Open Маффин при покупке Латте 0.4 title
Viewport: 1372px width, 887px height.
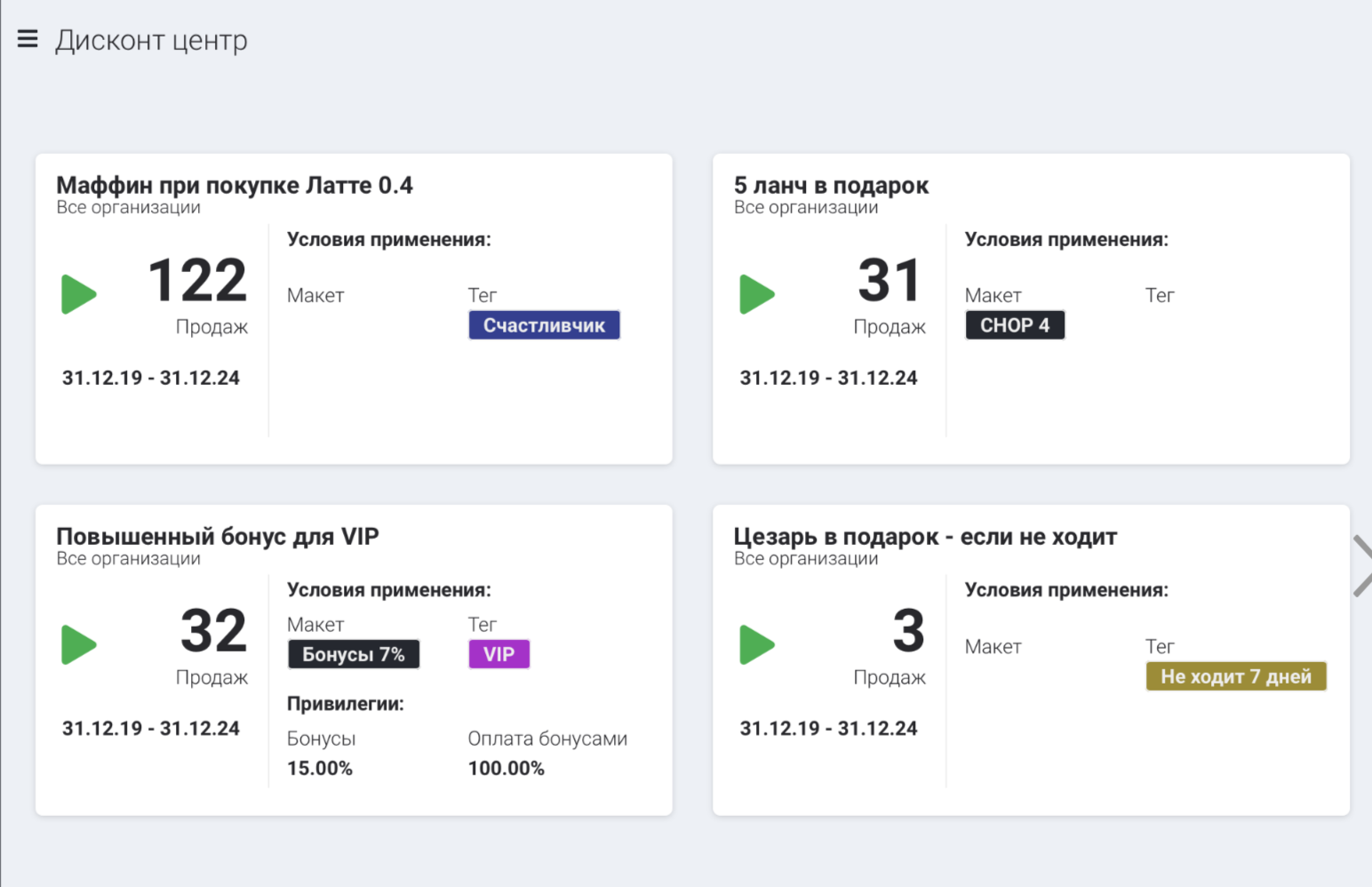235,185
